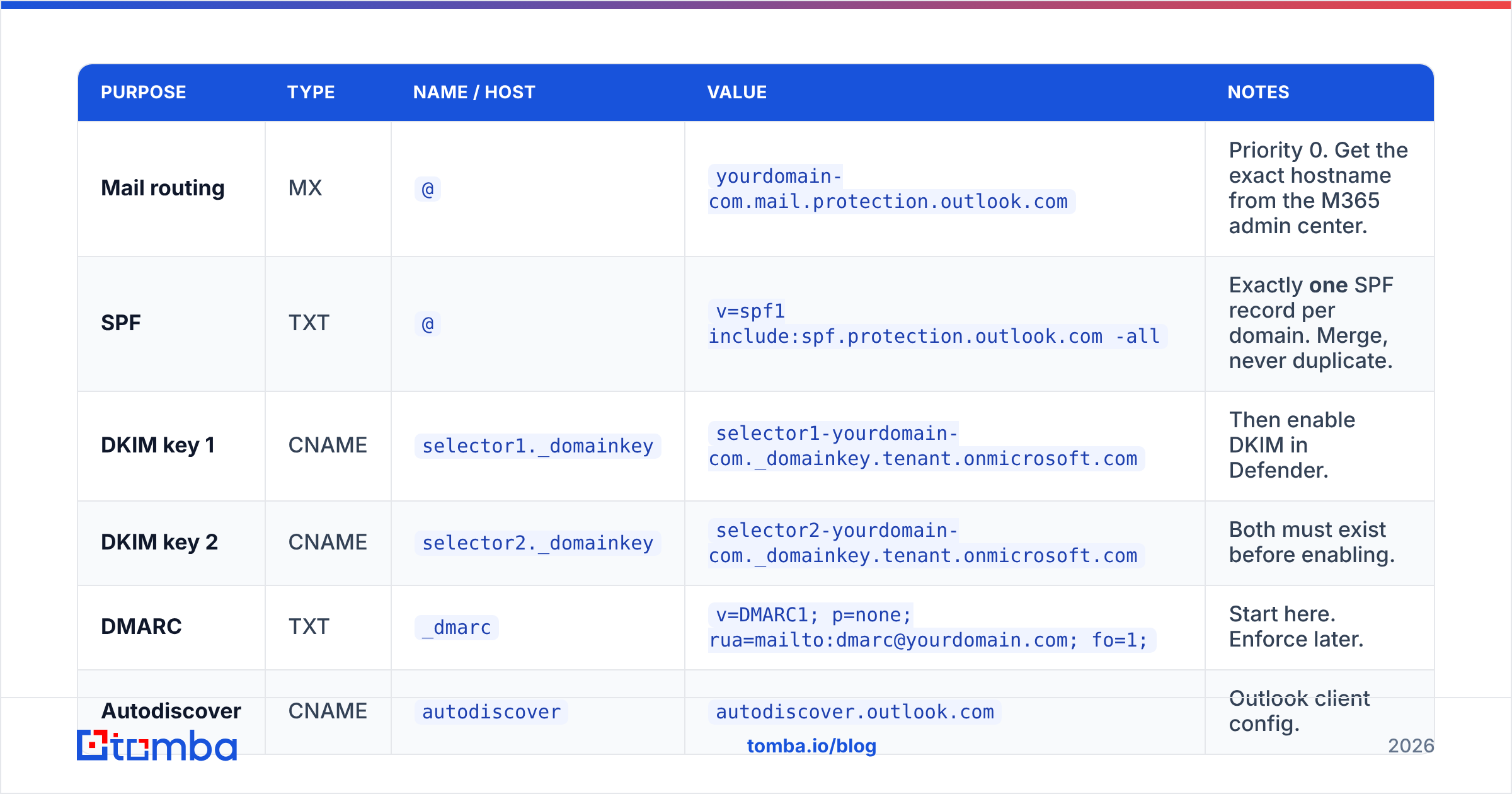Select the "Autodiscover" purpose cell

[x=171, y=711]
